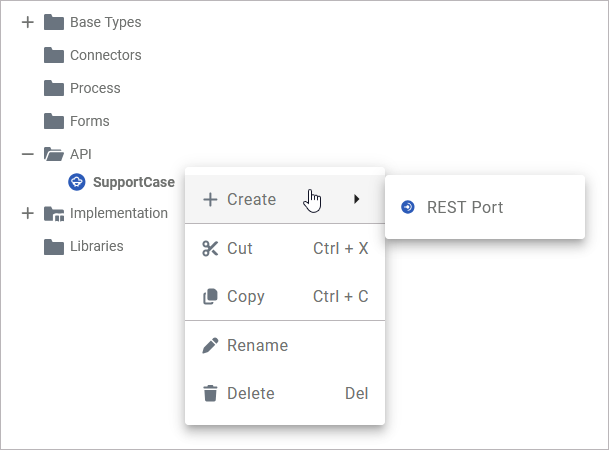The height and width of the screenshot is (450, 609).
Task: Click the Forms tree item
Action: tap(89, 121)
